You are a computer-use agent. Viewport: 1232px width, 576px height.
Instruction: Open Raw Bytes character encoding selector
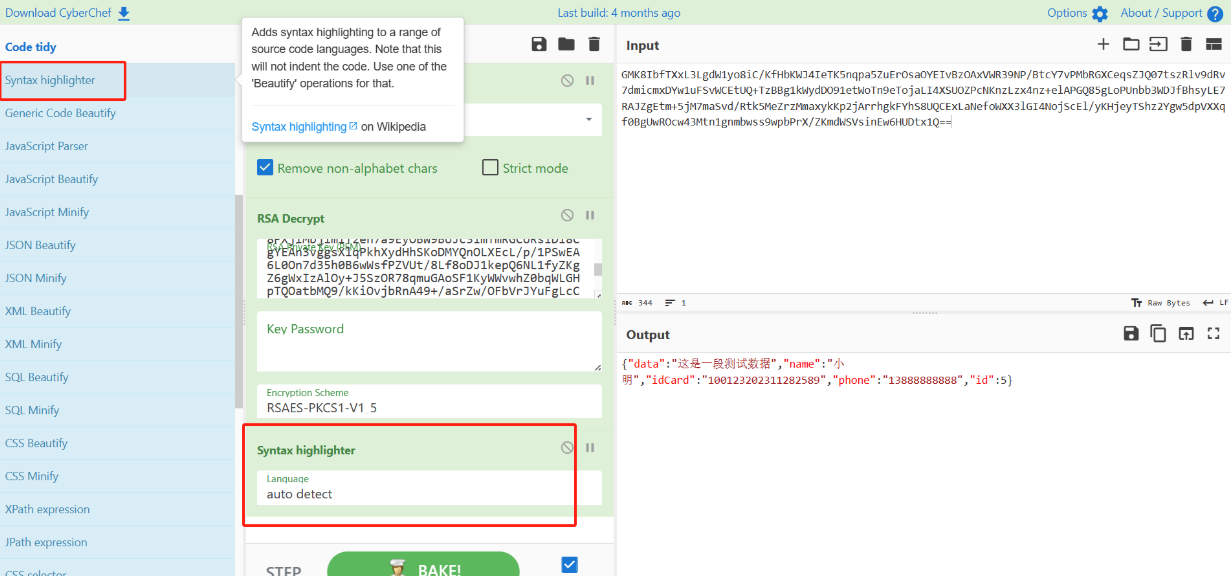(1160, 302)
